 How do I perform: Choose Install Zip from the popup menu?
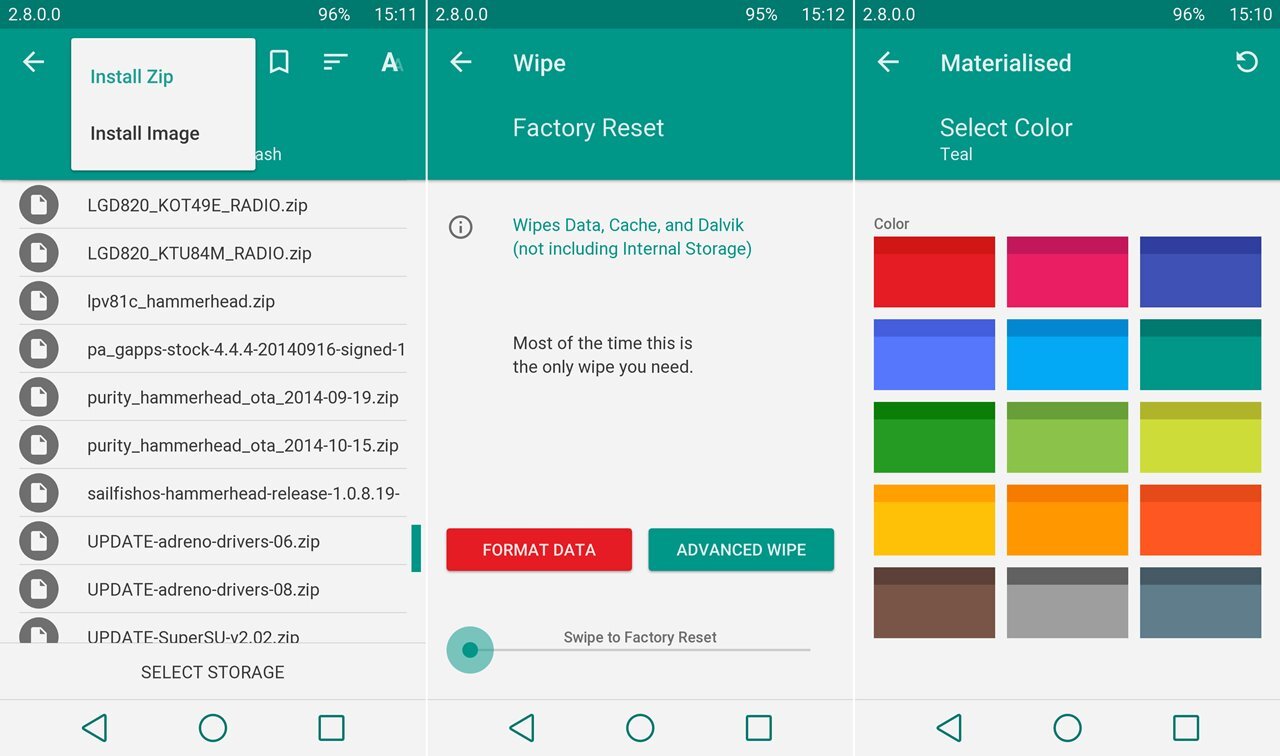(x=132, y=77)
